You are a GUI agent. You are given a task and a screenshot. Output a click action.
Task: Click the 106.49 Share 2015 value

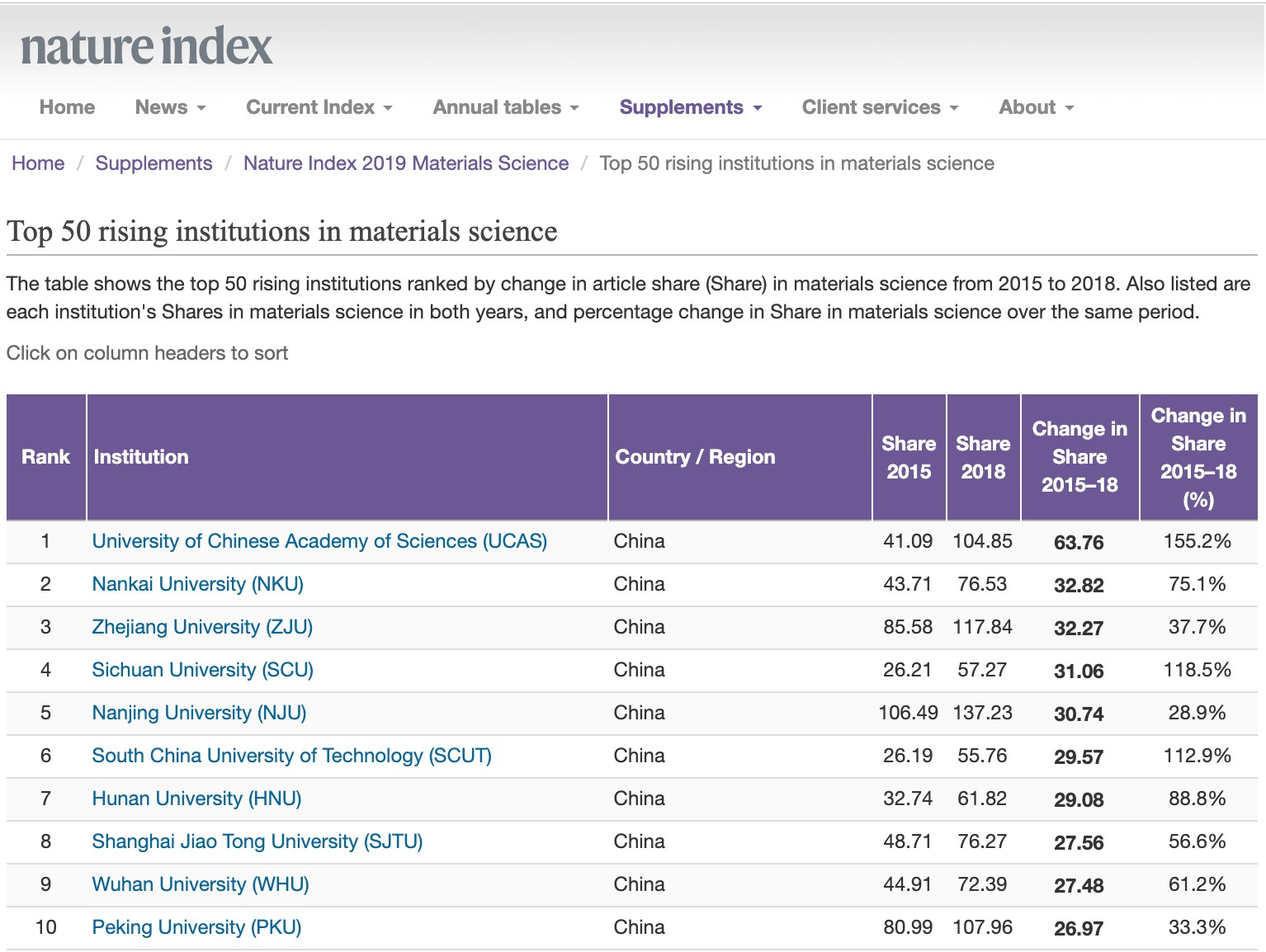909,713
